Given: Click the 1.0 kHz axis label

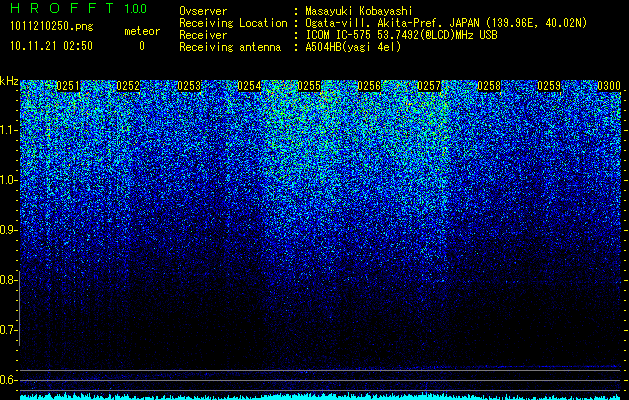Looking at the screenshot, I should [x=8, y=180].
